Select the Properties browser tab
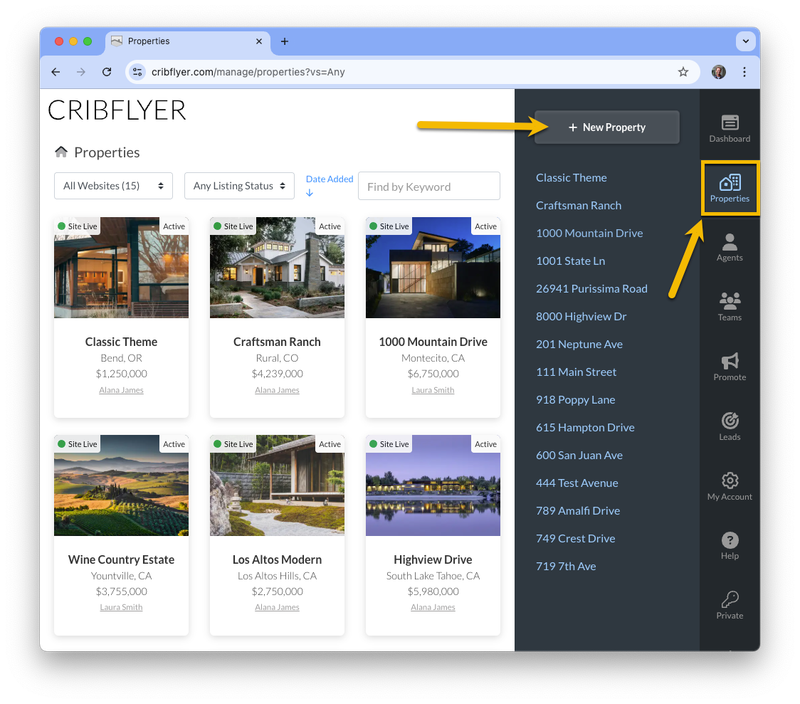The height and width of the screenshot is (704, 800). 188,41
